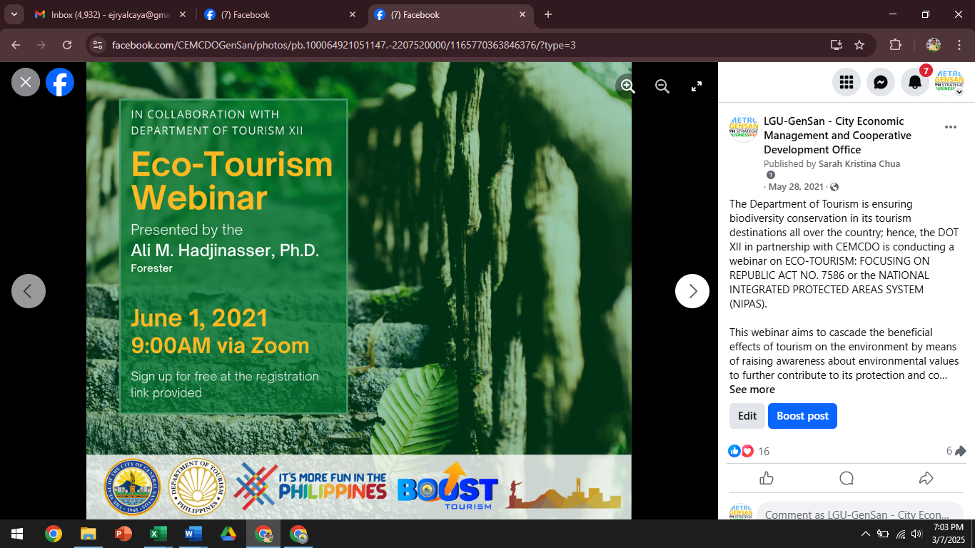Open a new browser tab
The image size is (977, 550).
point(548,14)
